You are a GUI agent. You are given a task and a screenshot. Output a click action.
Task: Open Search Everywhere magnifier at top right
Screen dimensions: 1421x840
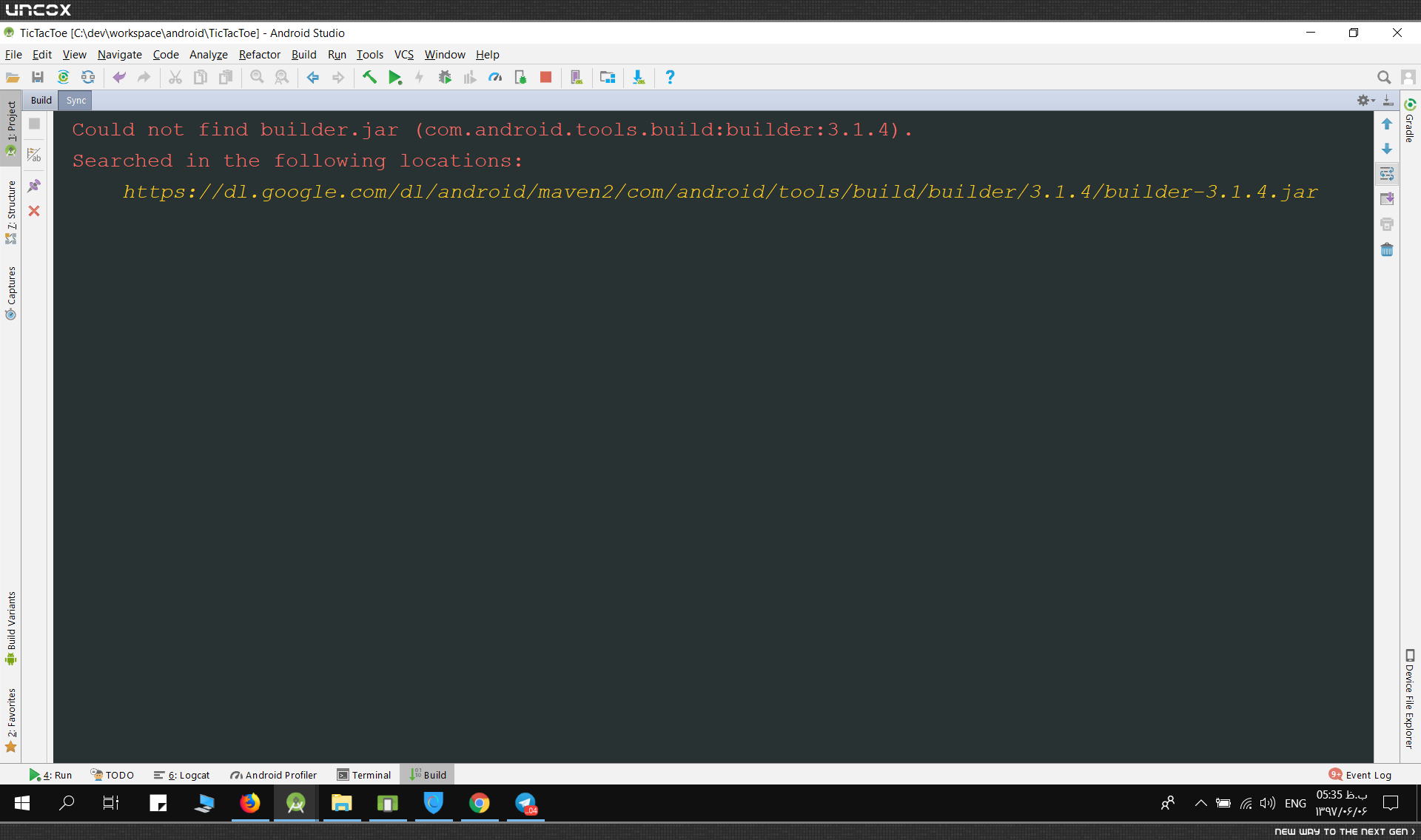1383,77
